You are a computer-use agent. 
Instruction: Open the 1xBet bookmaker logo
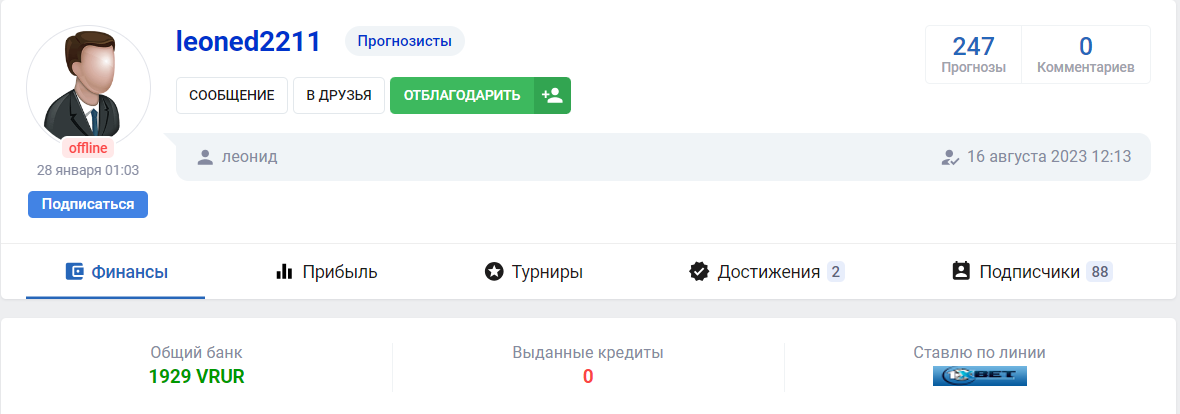pos(979,376)
